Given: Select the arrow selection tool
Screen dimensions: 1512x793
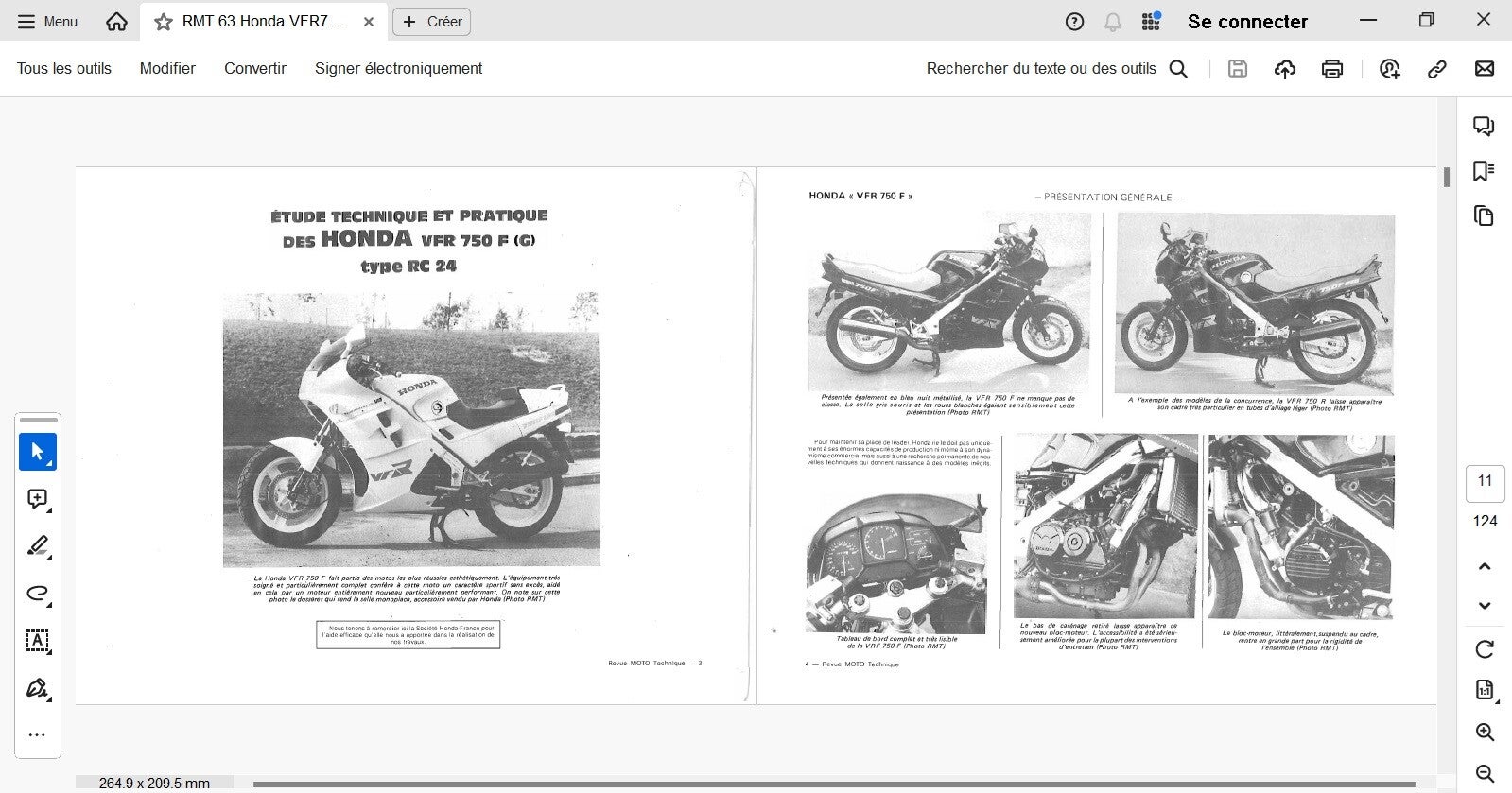Looking at the screenshot, I should pyautogui.click(x=38, y=452).
